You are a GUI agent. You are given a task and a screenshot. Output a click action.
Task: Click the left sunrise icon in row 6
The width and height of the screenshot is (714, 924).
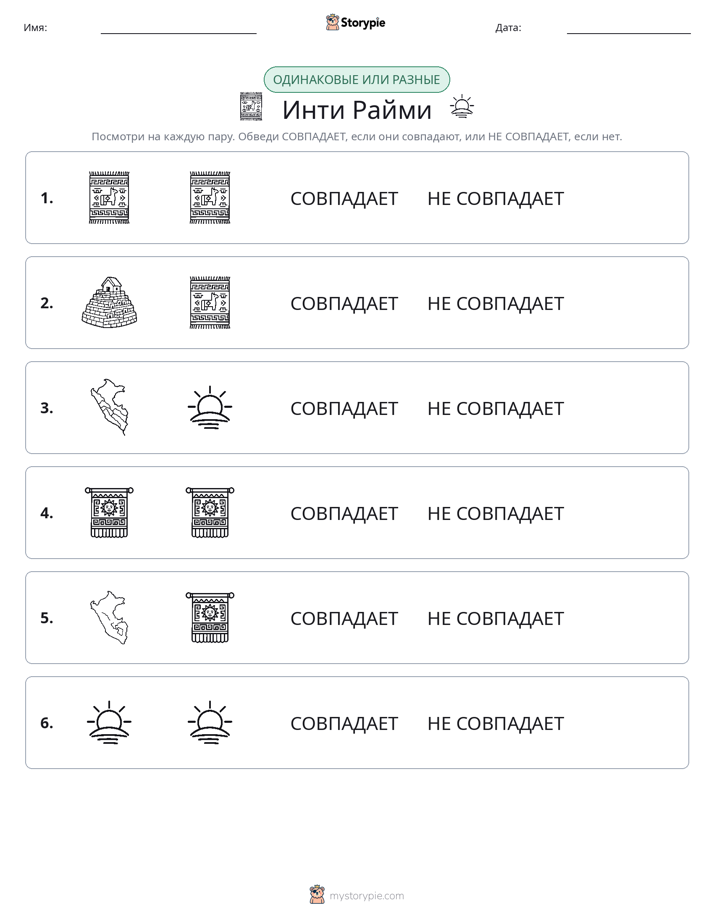(109, 722)
